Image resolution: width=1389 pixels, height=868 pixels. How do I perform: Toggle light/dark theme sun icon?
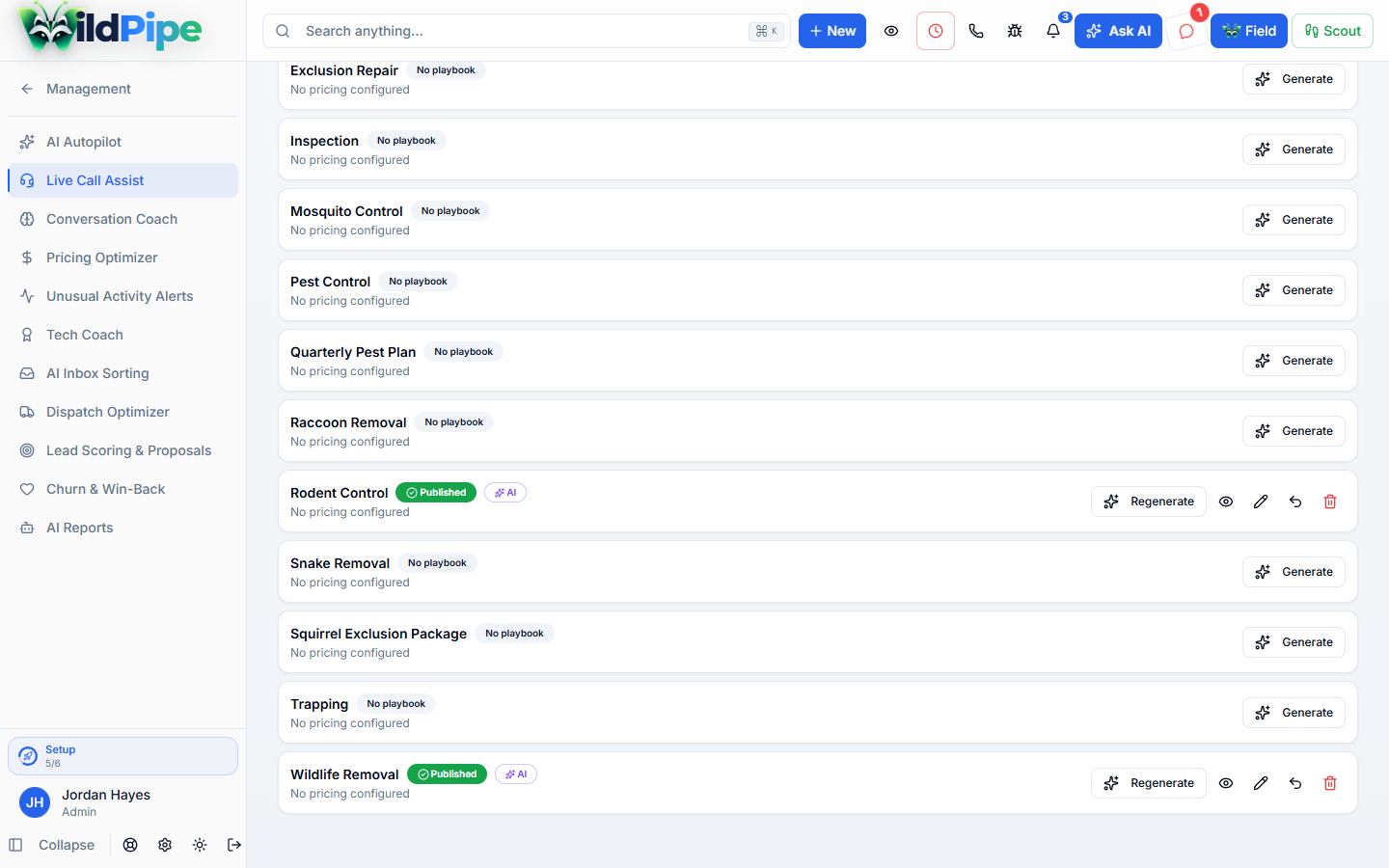coord(200,845)
